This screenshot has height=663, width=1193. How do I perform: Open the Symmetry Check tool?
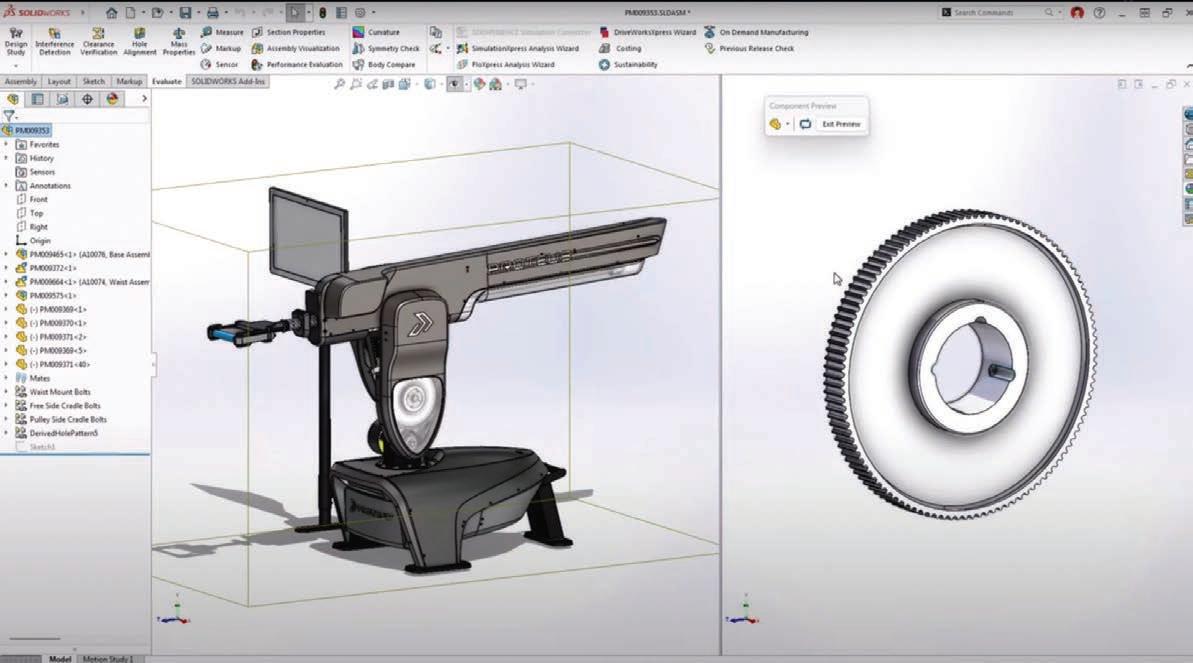click(x=386, y=48)
